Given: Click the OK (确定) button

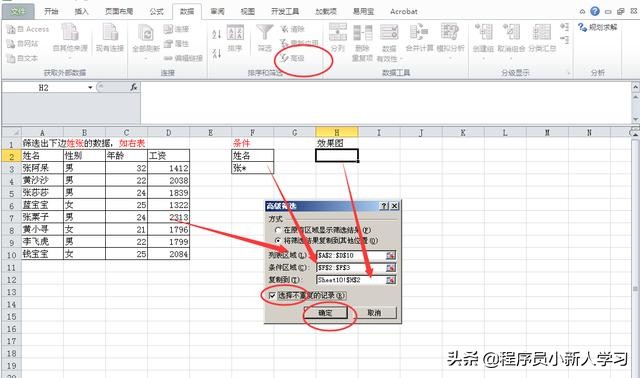Looking at the screenshot, I should coord(325,313).
